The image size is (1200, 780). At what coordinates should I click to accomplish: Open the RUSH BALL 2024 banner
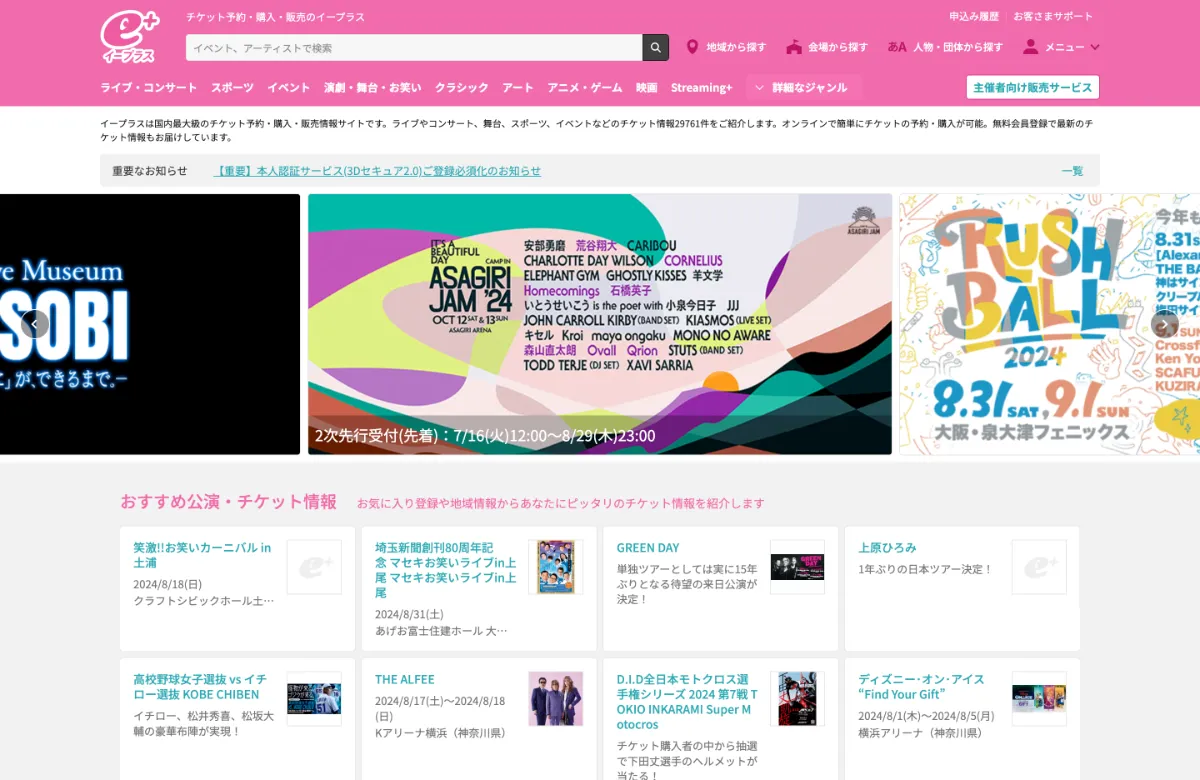coord(1050,324)
